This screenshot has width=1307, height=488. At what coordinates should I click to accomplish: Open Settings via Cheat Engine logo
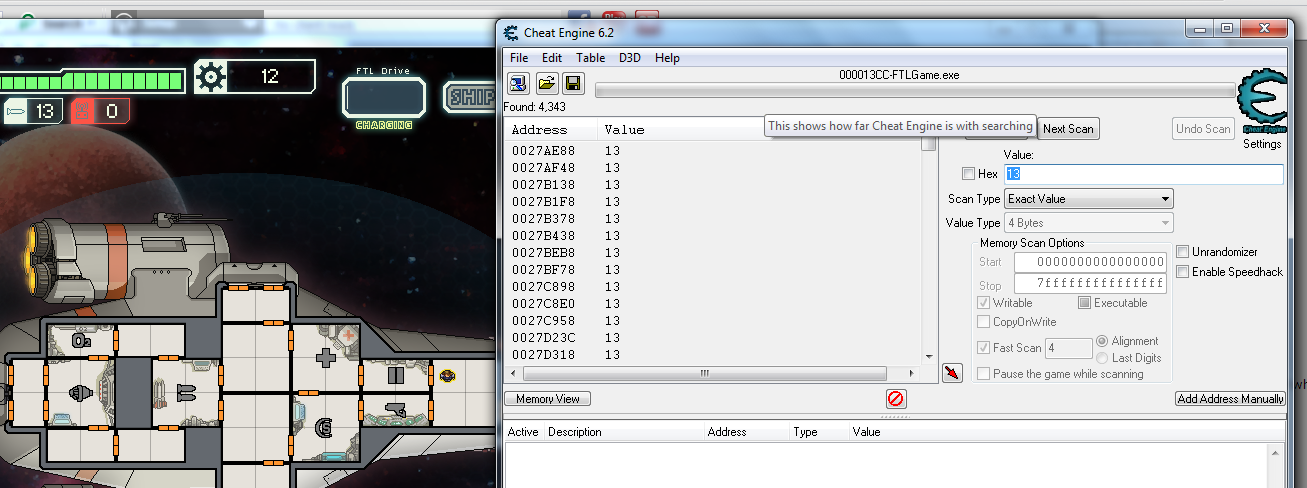1261,110
